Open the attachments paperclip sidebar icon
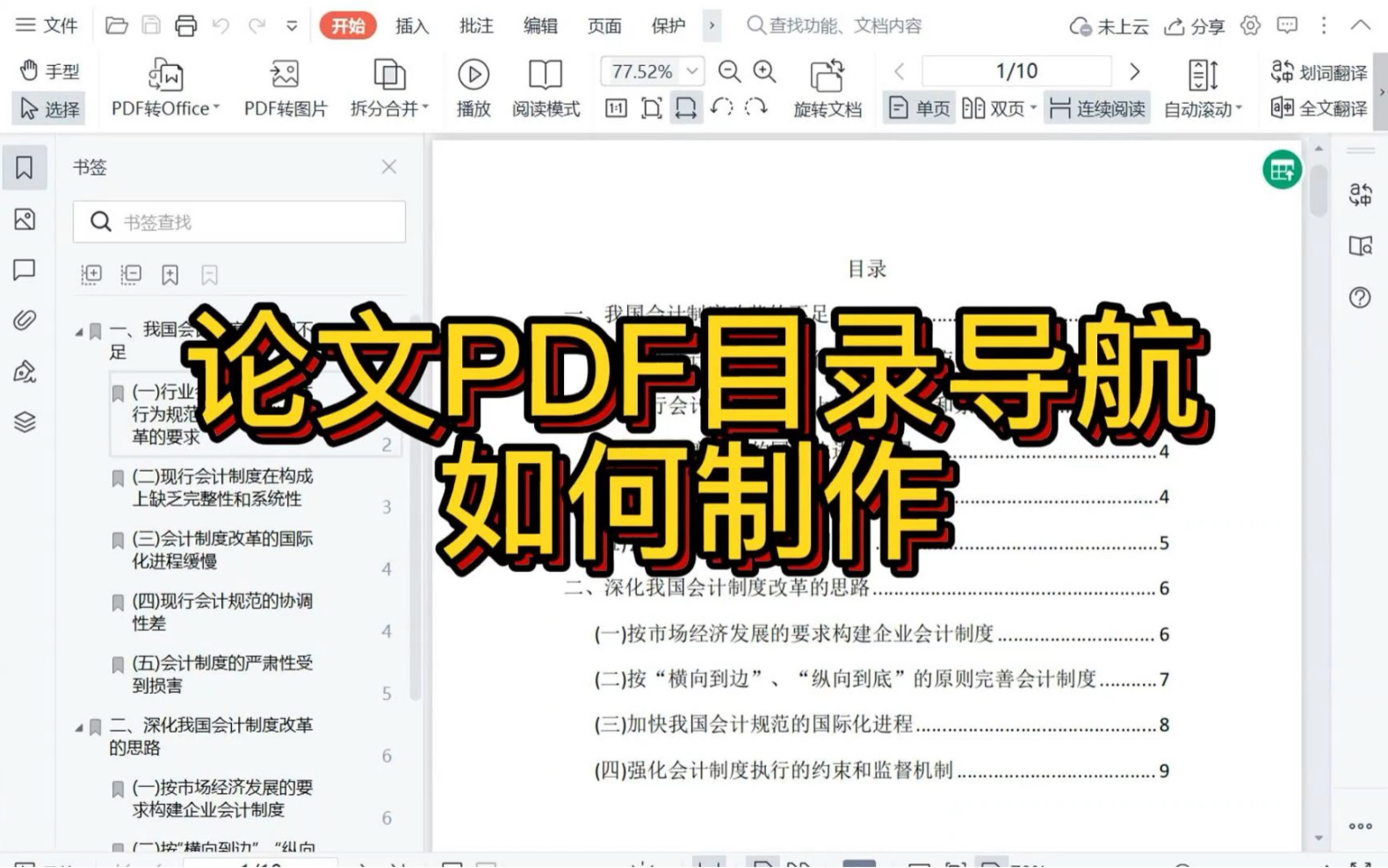1388x868 pixels. [25, 320]
